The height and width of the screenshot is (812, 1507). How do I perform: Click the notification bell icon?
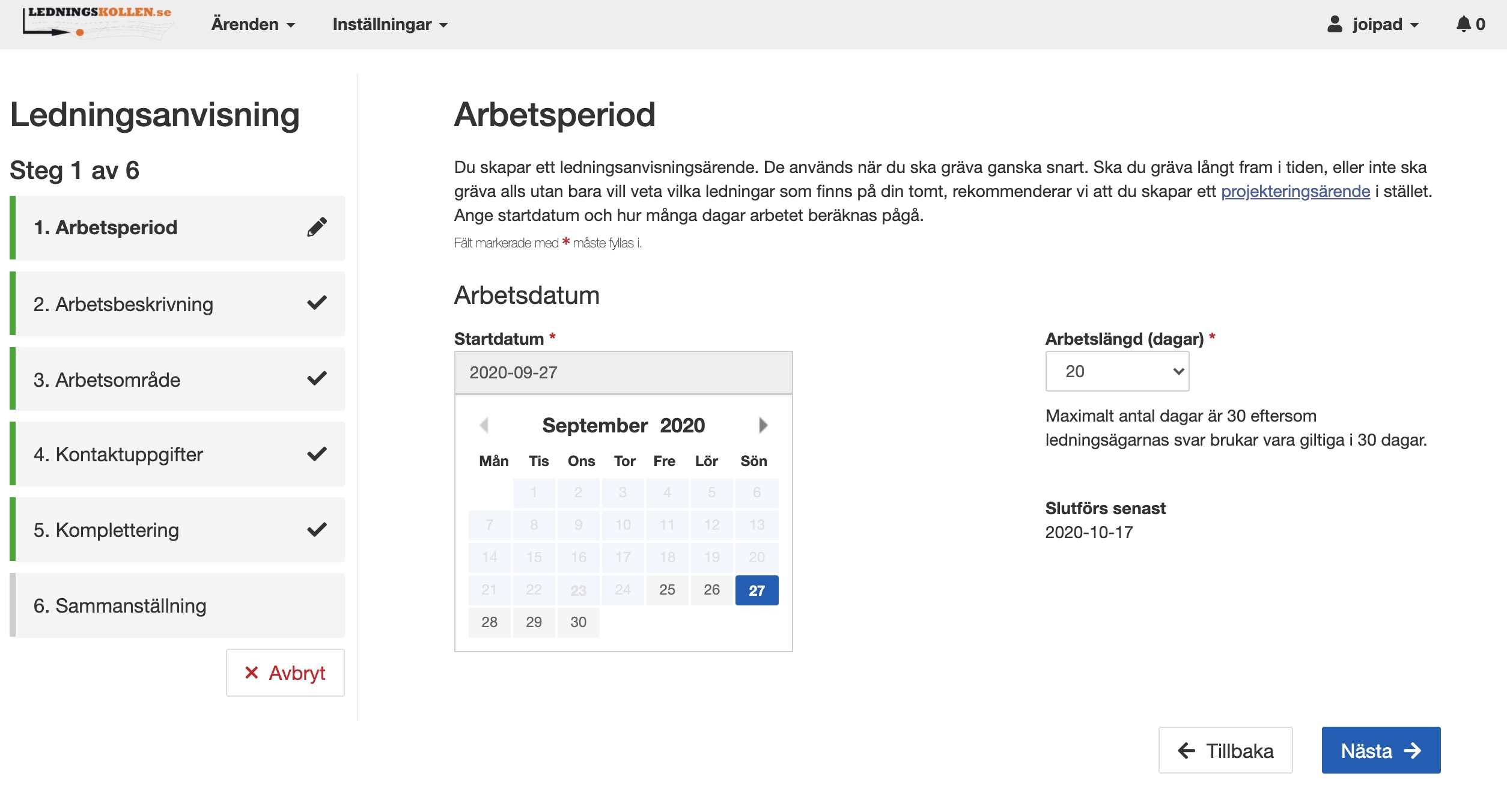1463,24
